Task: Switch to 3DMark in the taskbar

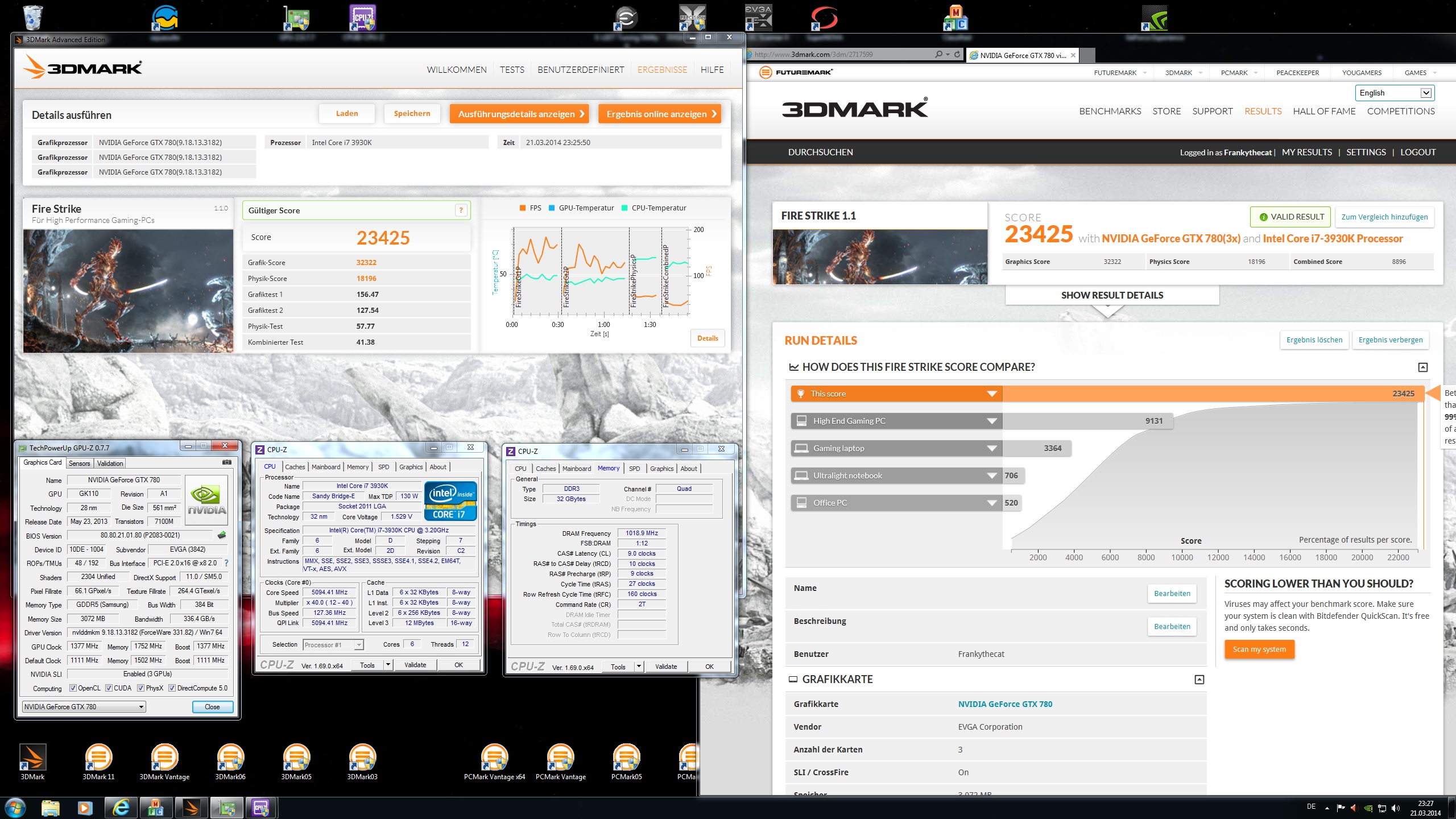Action: click(x=191, y=808)
